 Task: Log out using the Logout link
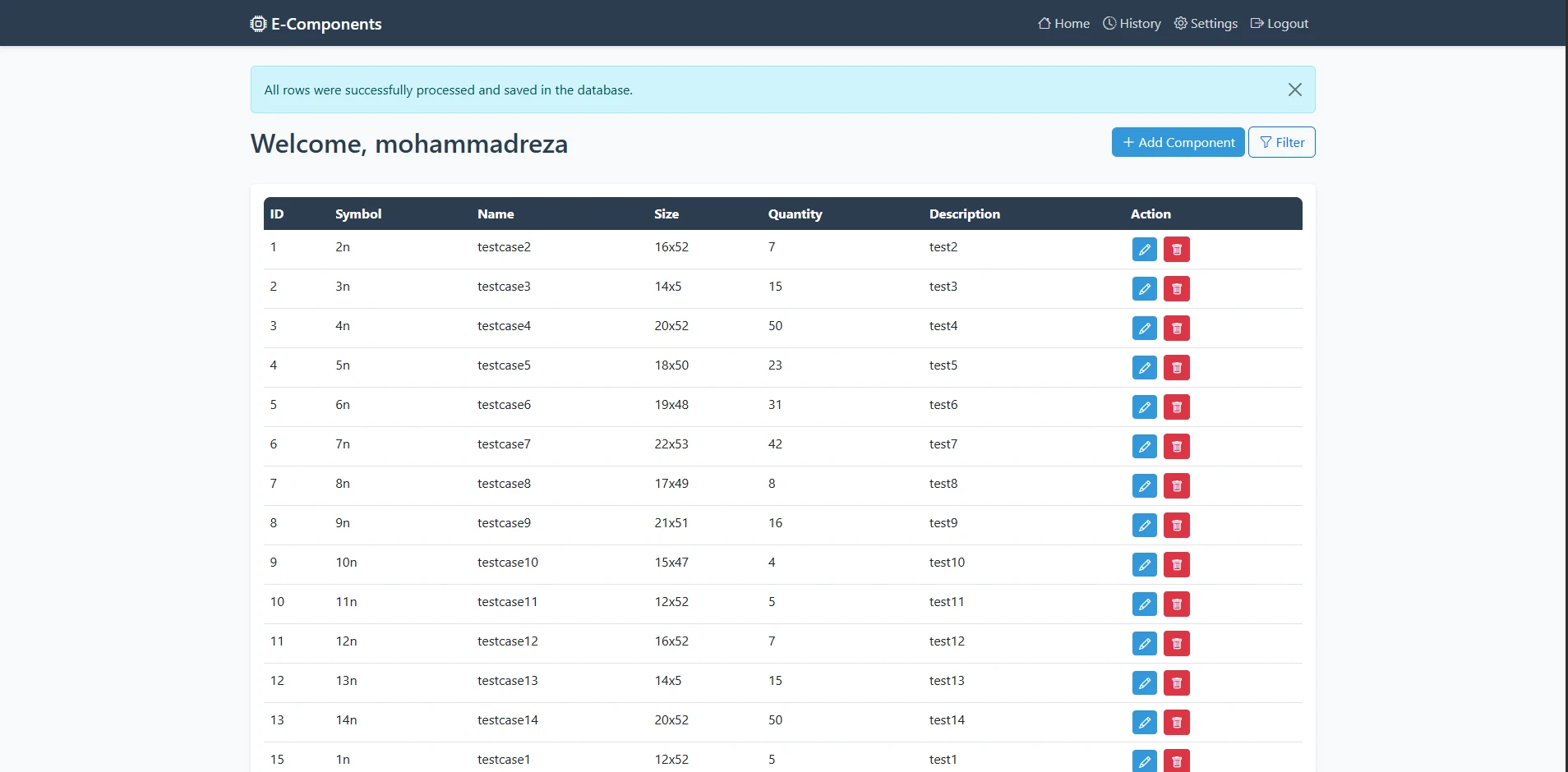[x=1279, y=24]
